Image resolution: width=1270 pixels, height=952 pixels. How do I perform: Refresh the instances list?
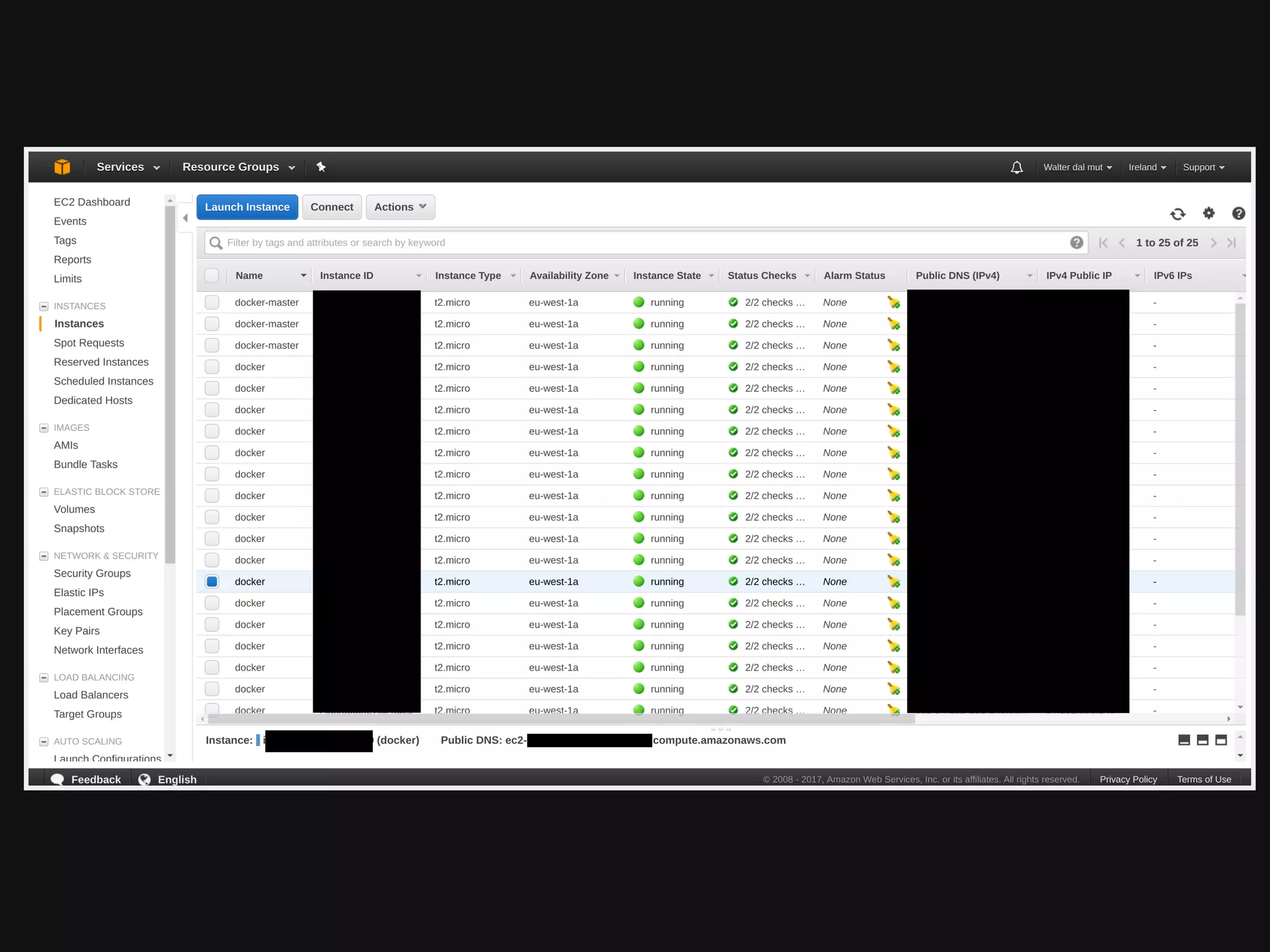click(1178, 214)
